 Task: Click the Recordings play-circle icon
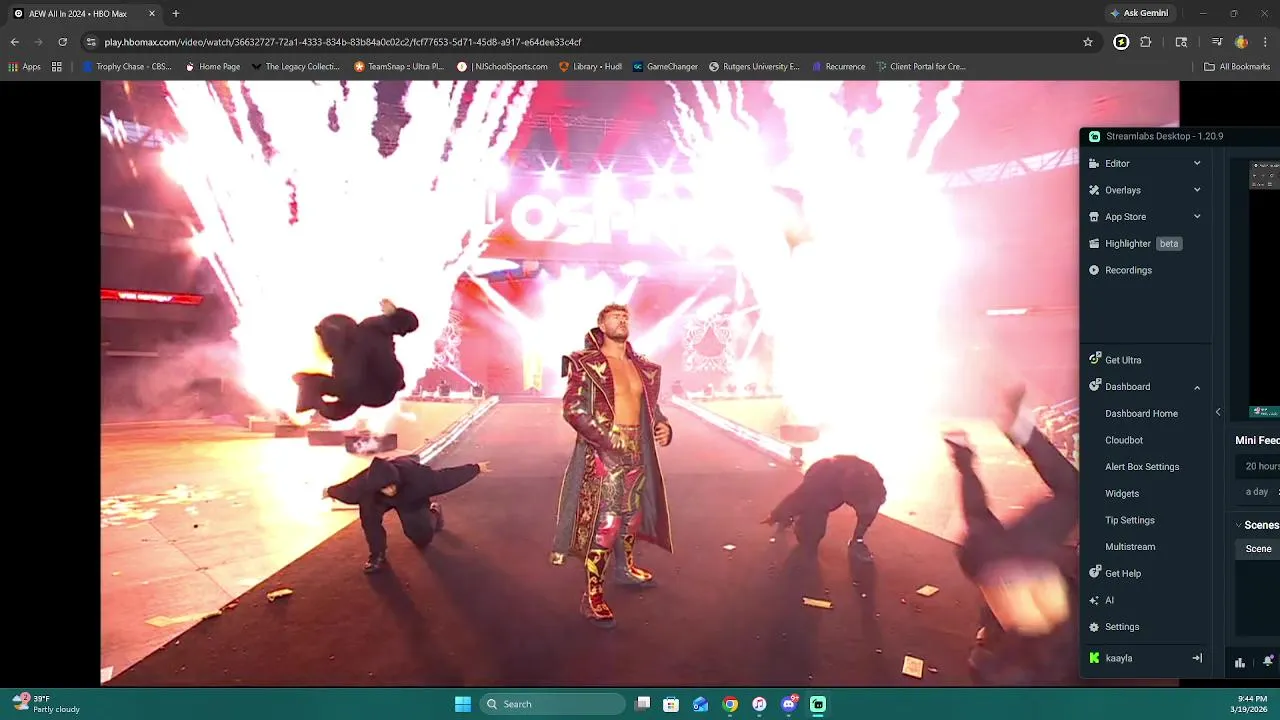[1094, 270]
